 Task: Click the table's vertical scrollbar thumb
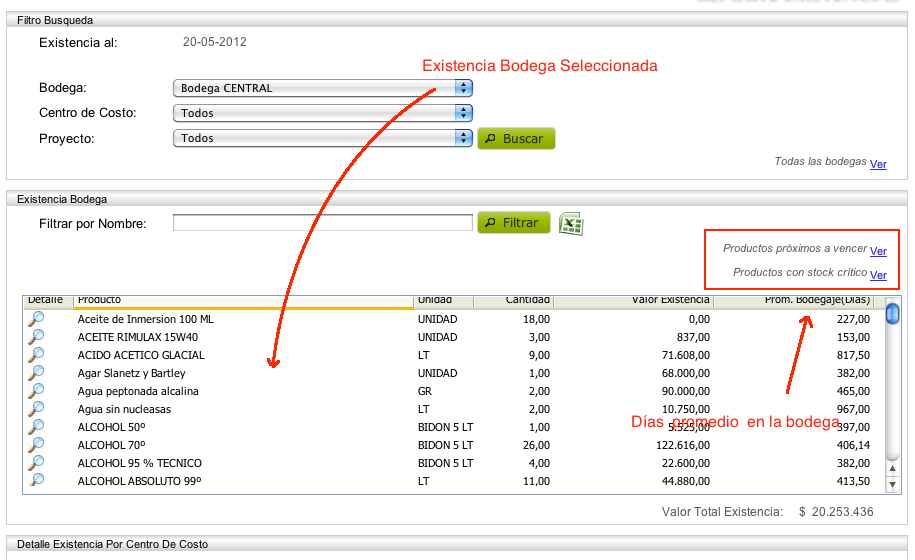pos(892,313)
